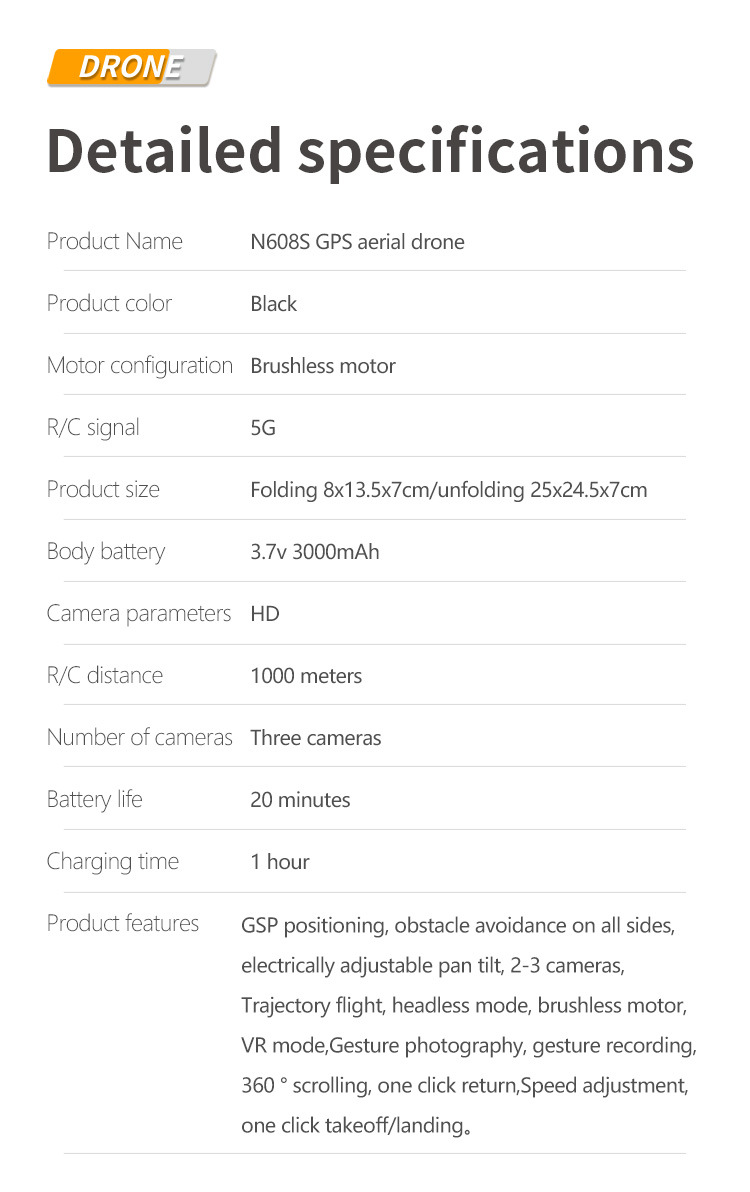Click the "GSP positioning" features text line
The image size is (750, 1192).
(458, 925)
